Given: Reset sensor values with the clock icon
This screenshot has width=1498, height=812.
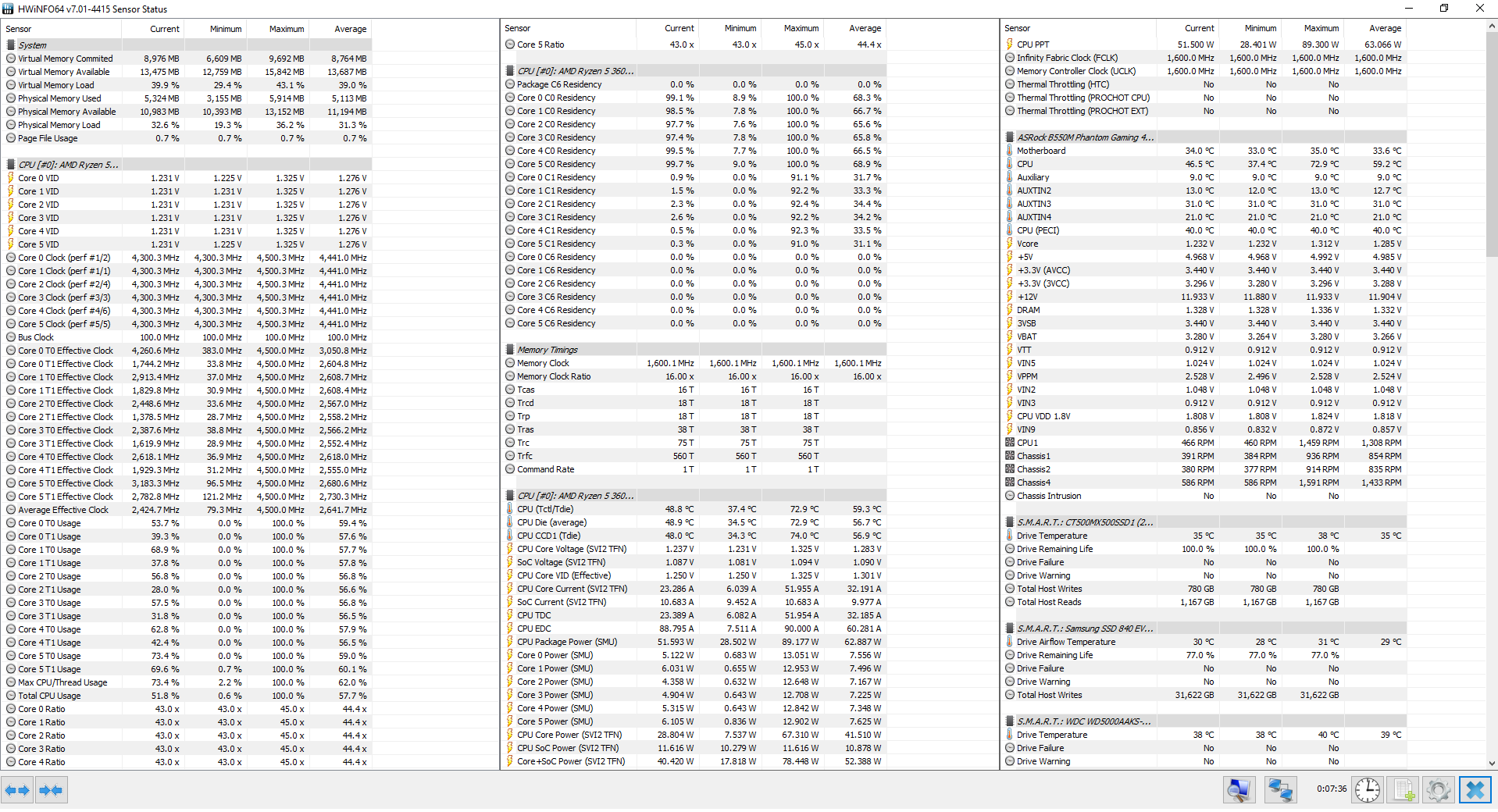Looking at the screenshot, I should pos(1368,790).
